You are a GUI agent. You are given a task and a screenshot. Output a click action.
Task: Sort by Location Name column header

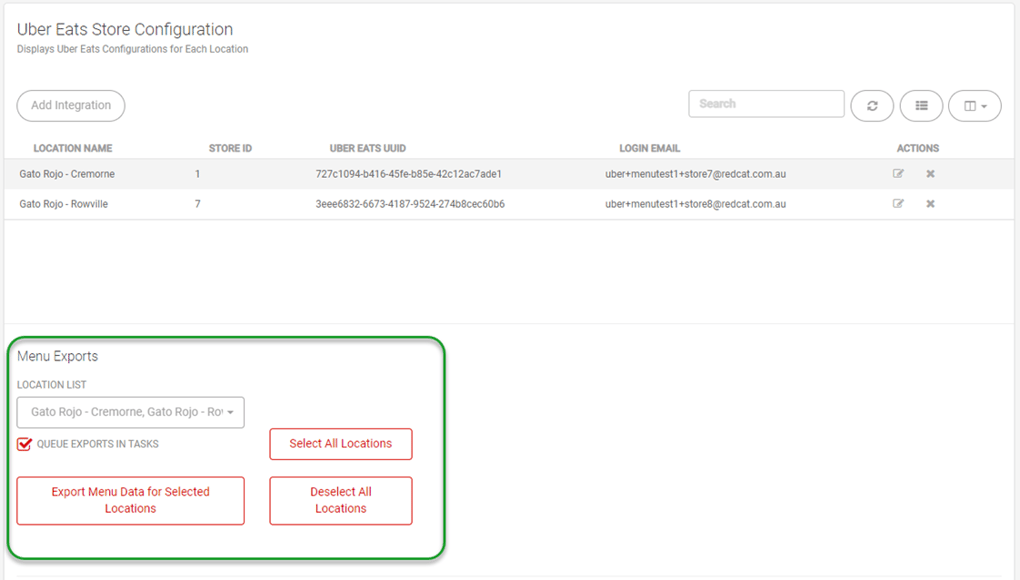tap(72, 148)
